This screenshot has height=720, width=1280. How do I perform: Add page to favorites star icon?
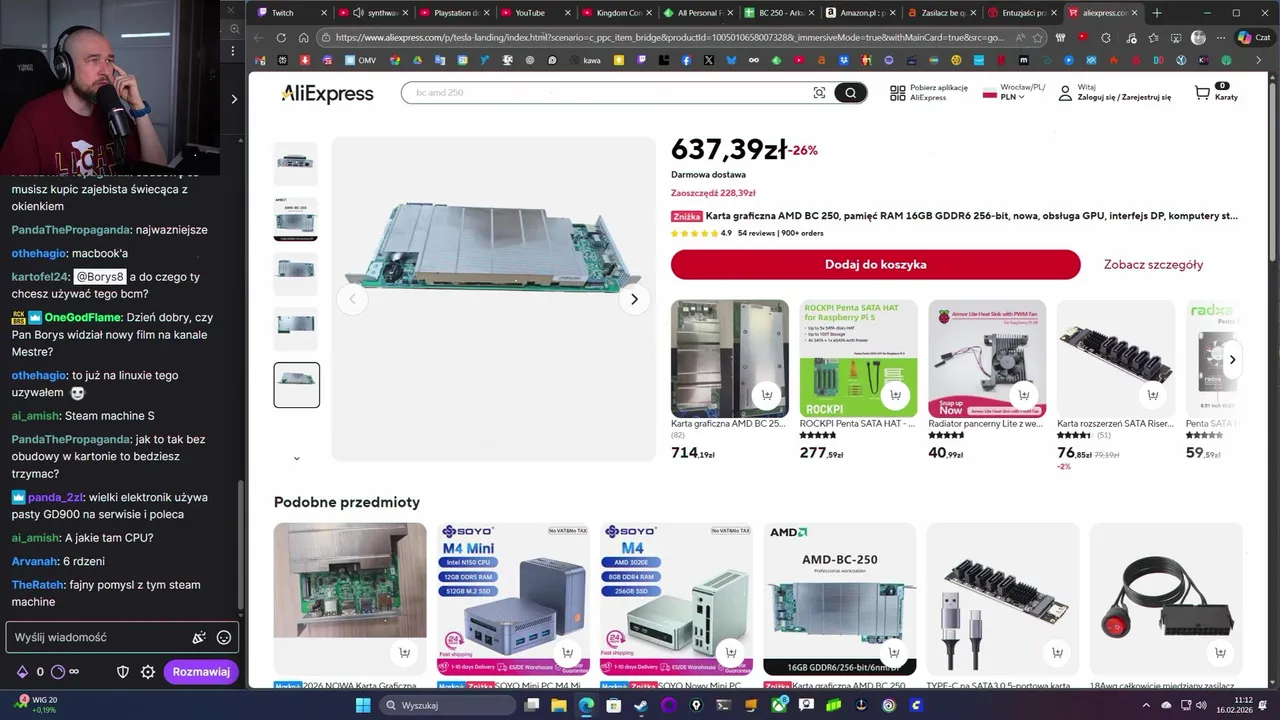[x=1038, y=38]
